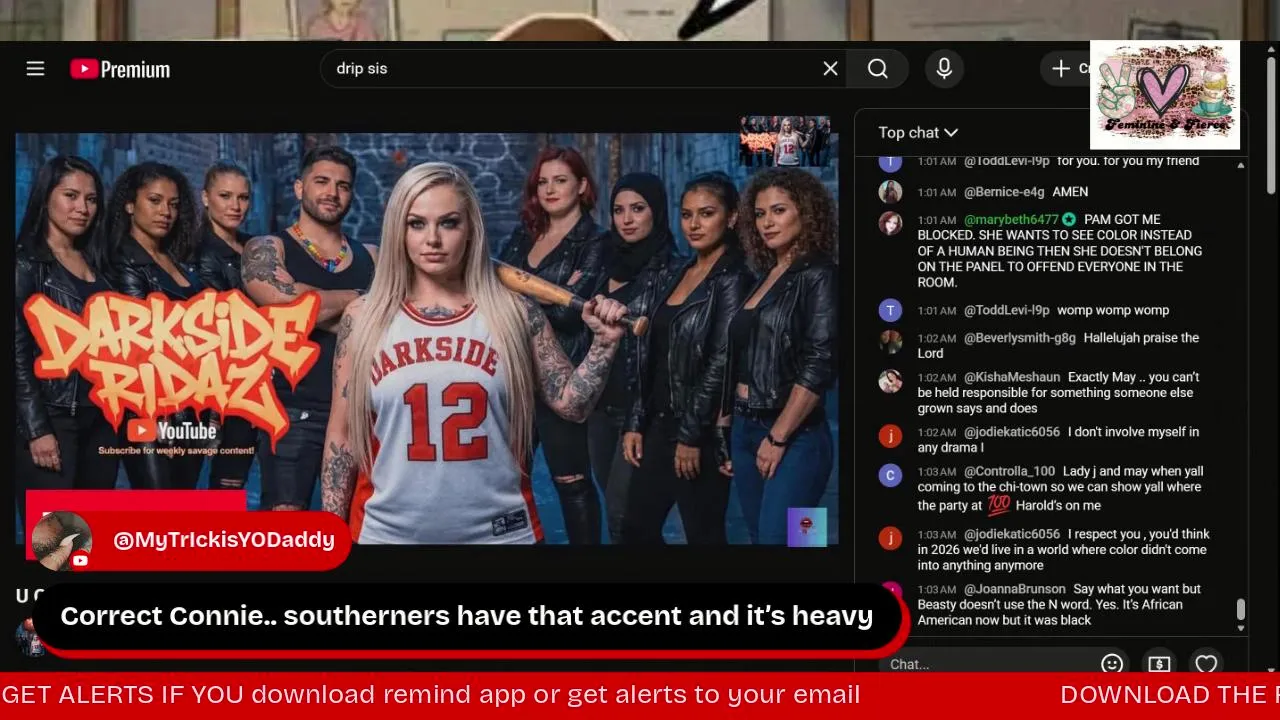
Task: Start voice search with microphone
Action: point(943,68)
